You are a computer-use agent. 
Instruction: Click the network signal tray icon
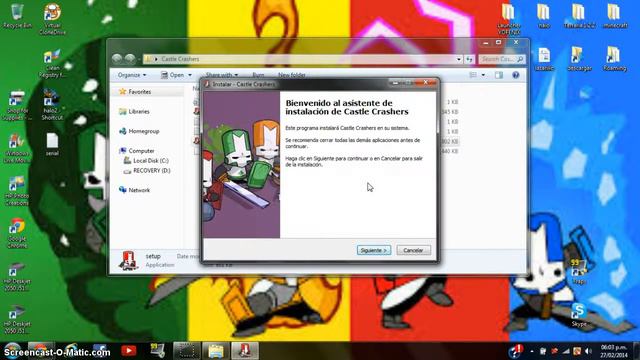(566, 351)
